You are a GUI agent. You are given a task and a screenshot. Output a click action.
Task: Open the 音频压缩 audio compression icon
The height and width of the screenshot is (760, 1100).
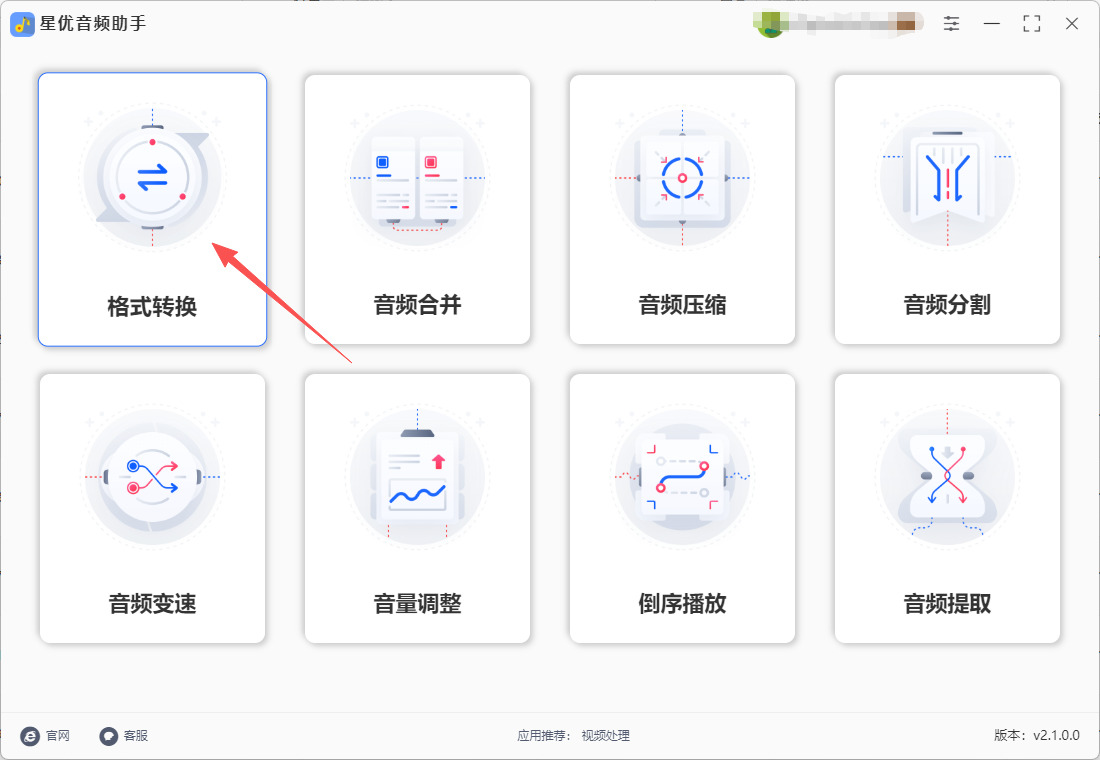682,177
